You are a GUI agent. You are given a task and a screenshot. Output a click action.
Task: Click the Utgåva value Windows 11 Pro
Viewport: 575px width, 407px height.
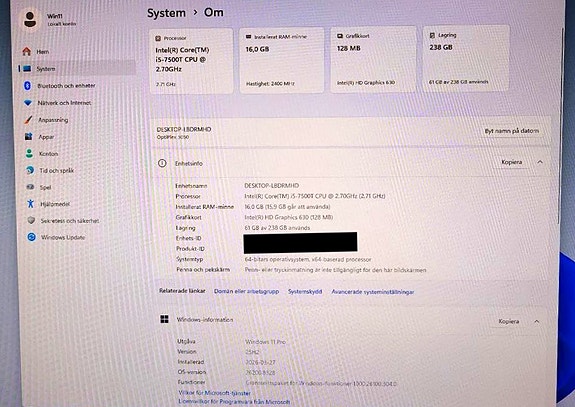[x=265, y=341]
